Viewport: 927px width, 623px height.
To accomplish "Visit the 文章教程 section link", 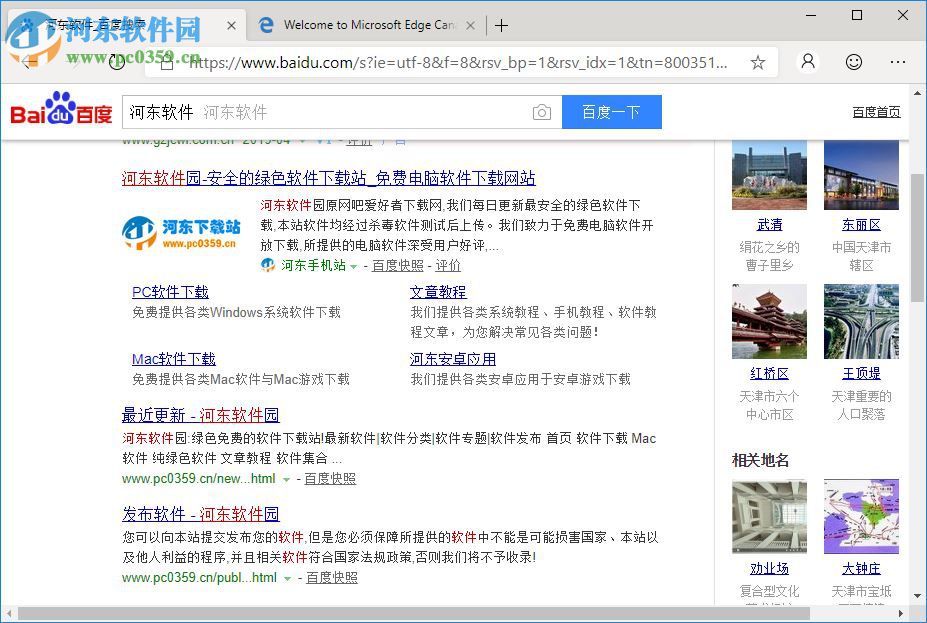I will click(x=437, y=292).
